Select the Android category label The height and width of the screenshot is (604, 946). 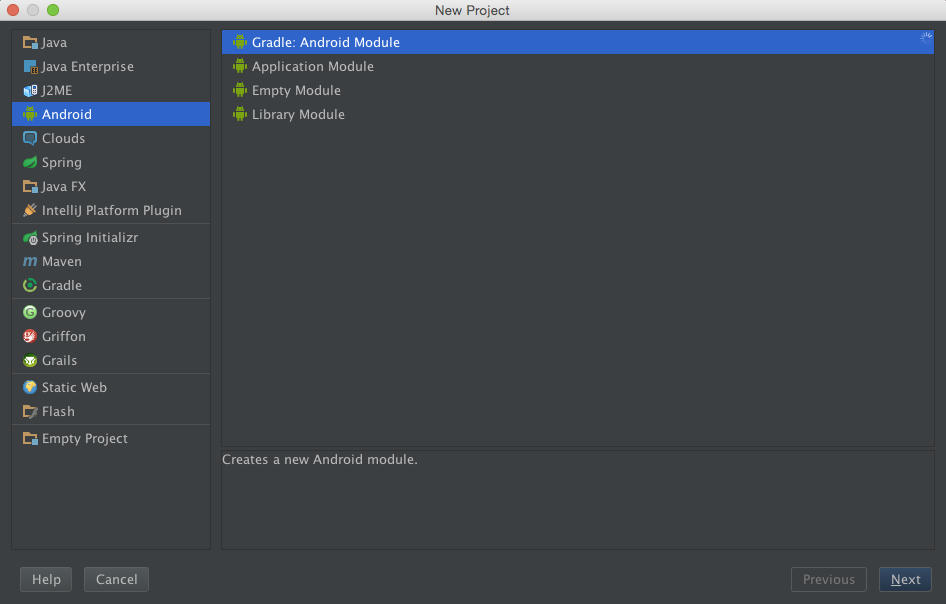[67, 114]
